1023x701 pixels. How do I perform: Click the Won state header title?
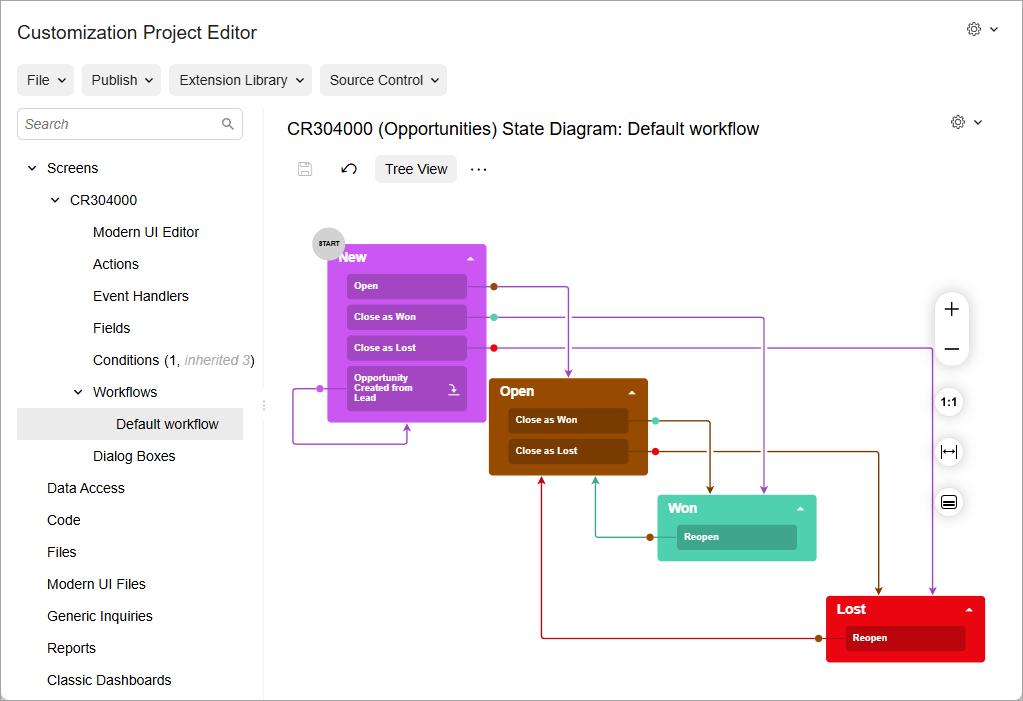tap(682, 508)
